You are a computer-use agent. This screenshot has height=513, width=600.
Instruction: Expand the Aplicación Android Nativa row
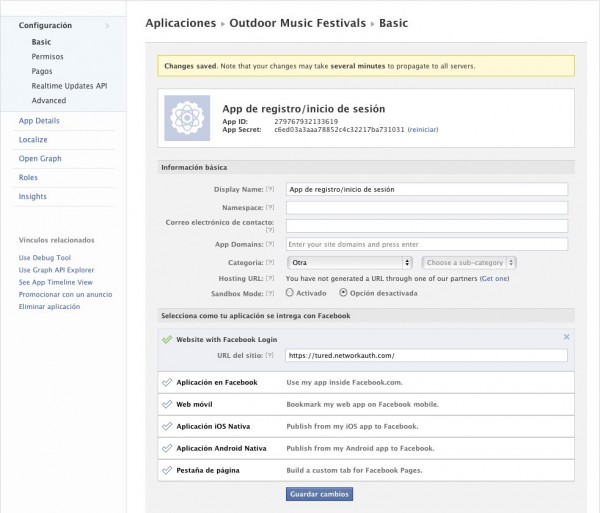click(x=366, y=448)
